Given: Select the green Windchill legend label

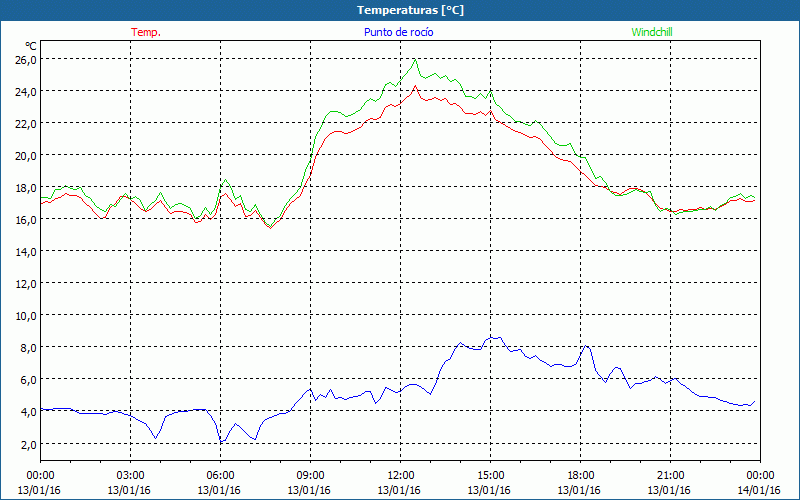Looking at the screenshot, I should click(x=651, y=32).
